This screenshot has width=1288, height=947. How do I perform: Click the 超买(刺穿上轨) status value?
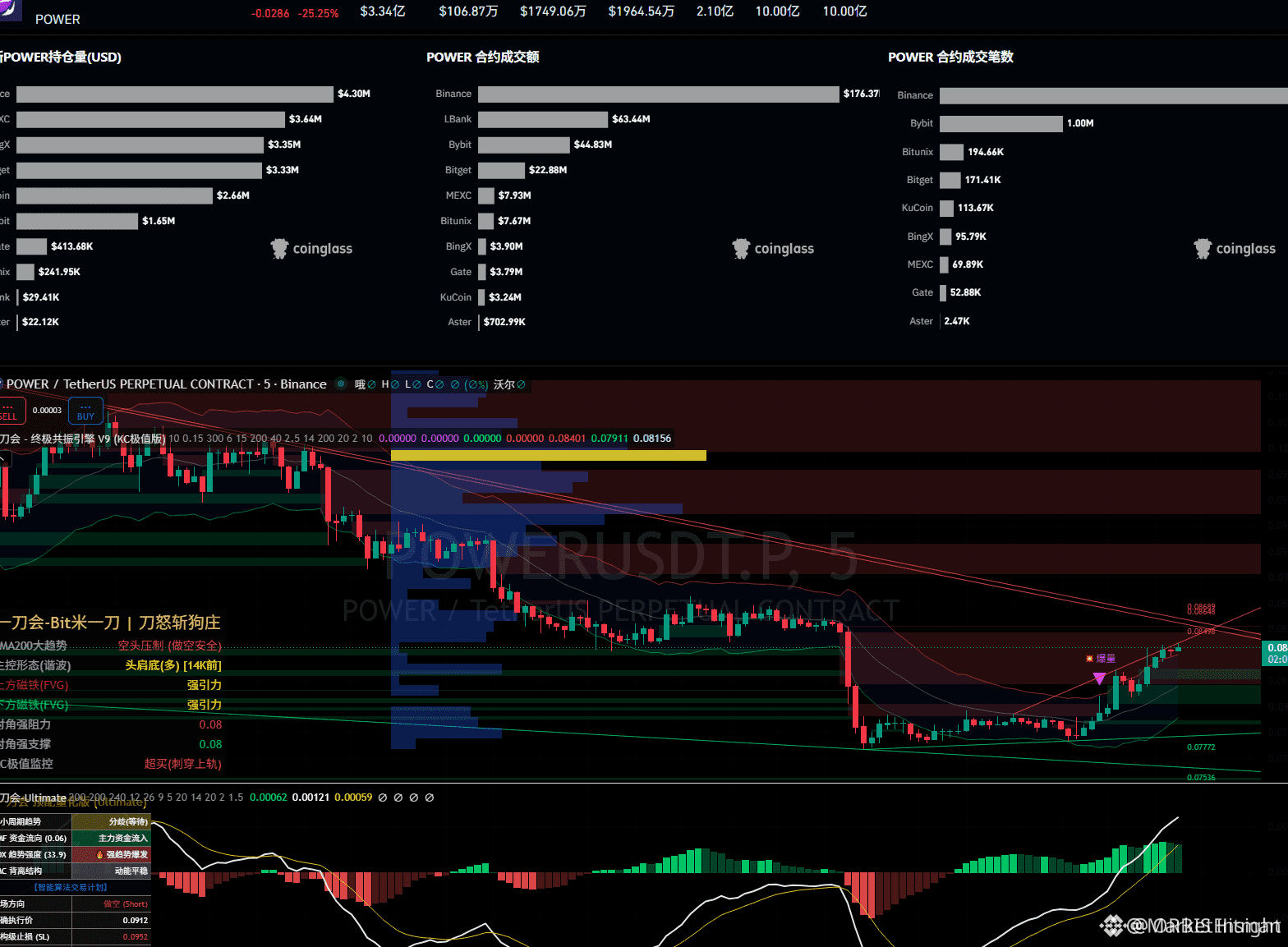(183, 764)
